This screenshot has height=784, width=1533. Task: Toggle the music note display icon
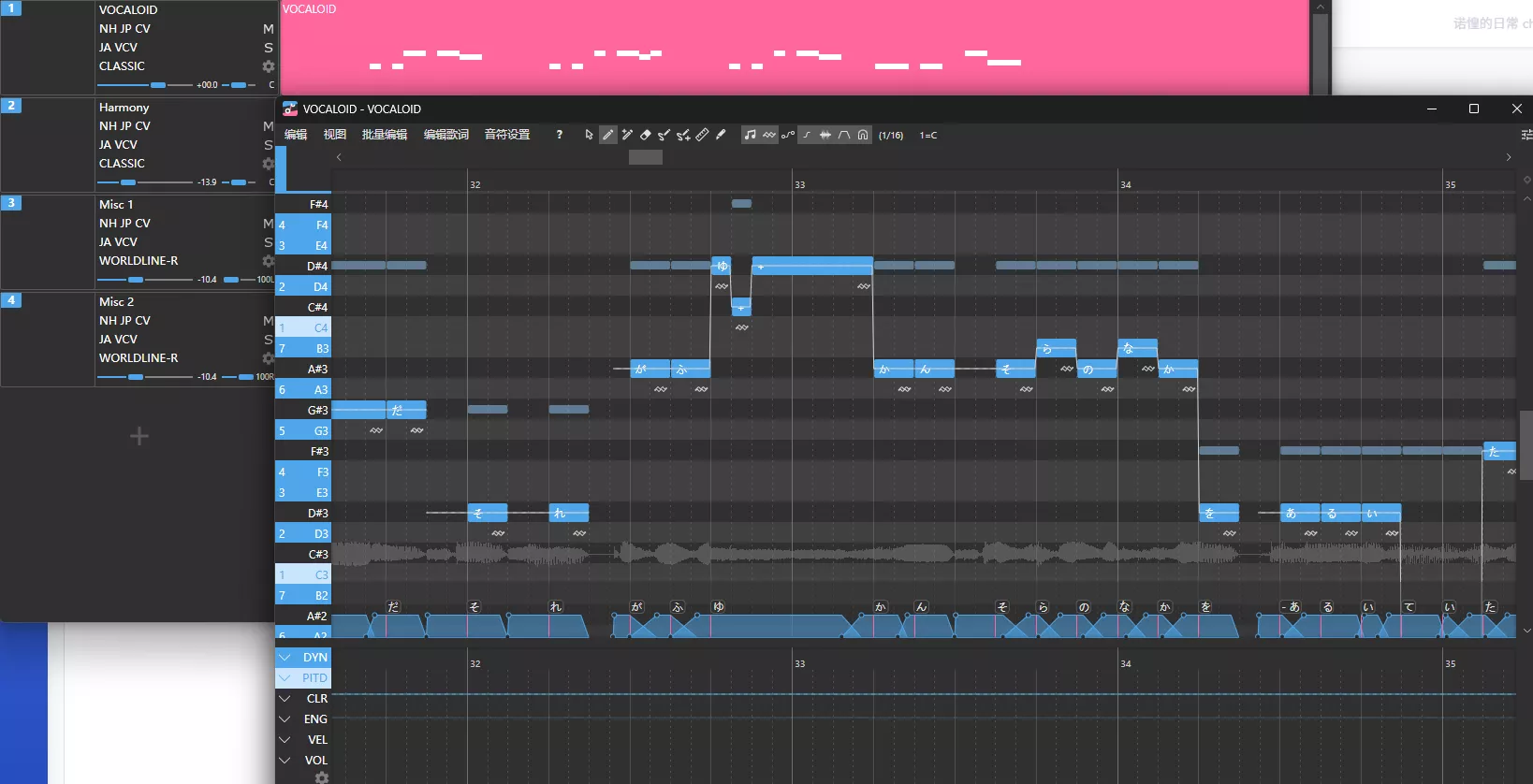point(750,135)
